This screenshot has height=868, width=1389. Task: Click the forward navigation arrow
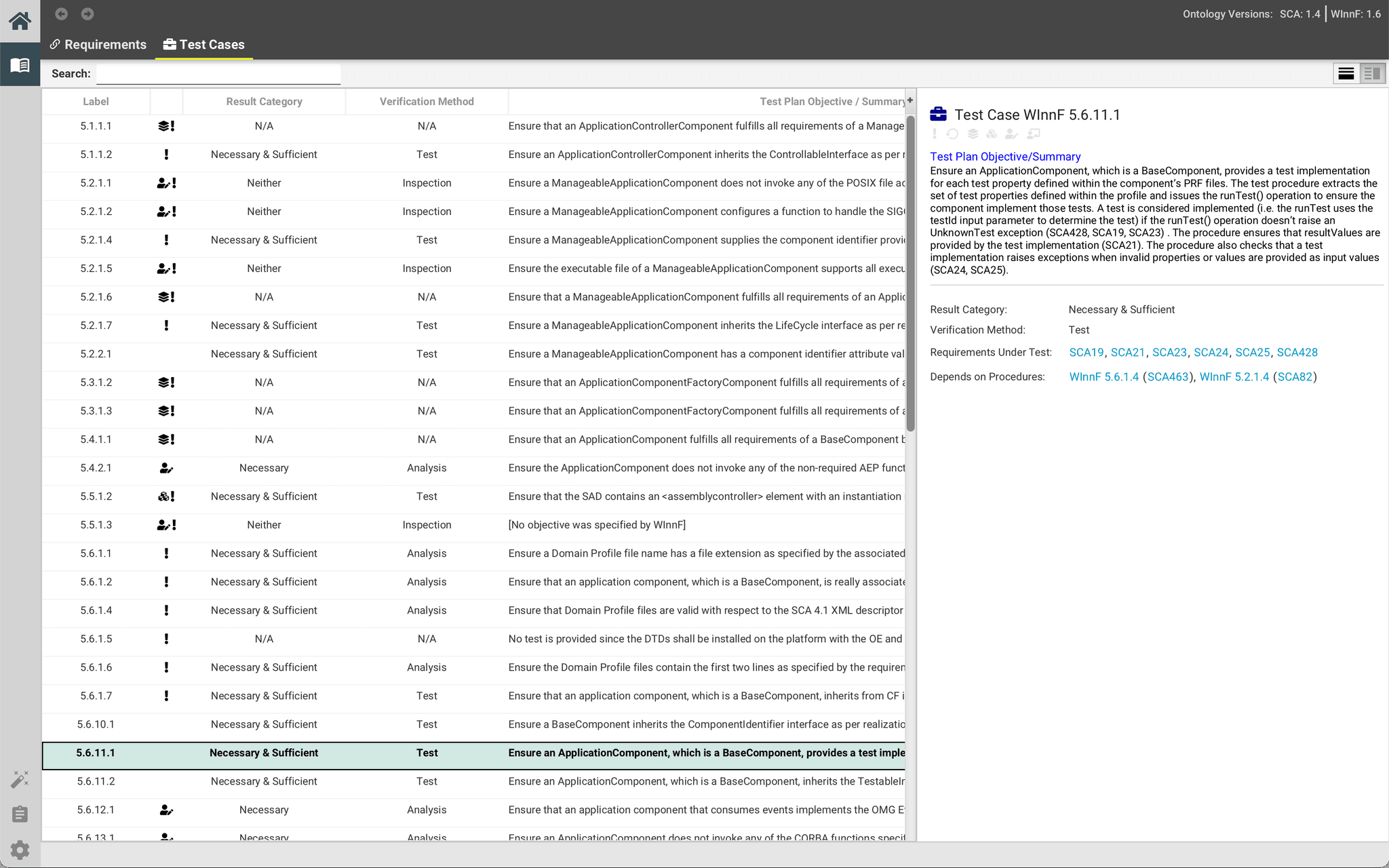point(87,14)
